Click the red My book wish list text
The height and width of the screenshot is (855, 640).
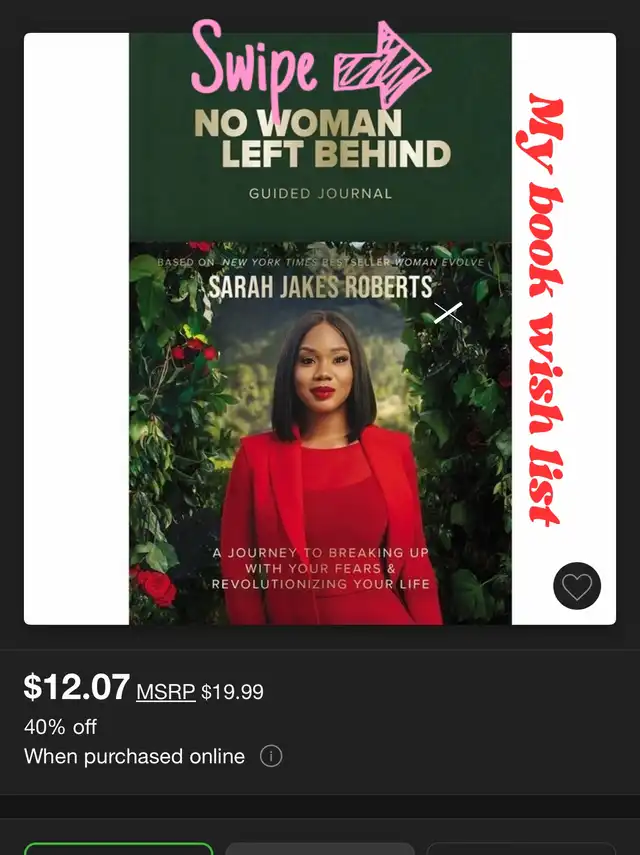pos(541,309)
